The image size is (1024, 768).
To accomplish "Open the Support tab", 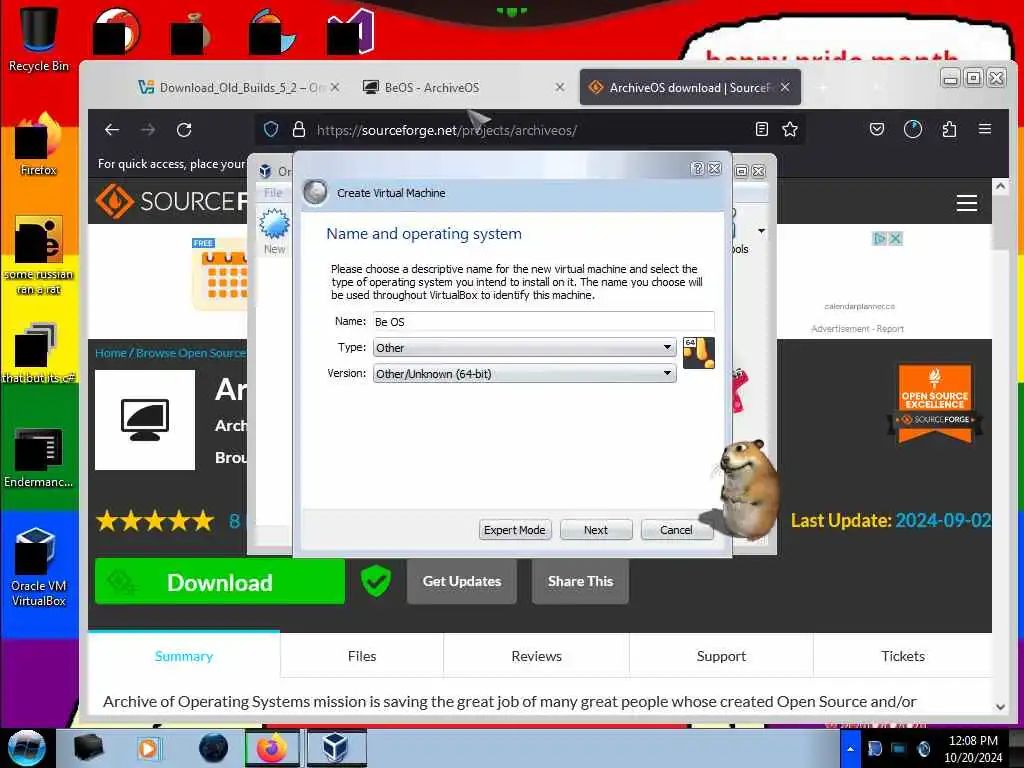I will [x=721, y=656].
